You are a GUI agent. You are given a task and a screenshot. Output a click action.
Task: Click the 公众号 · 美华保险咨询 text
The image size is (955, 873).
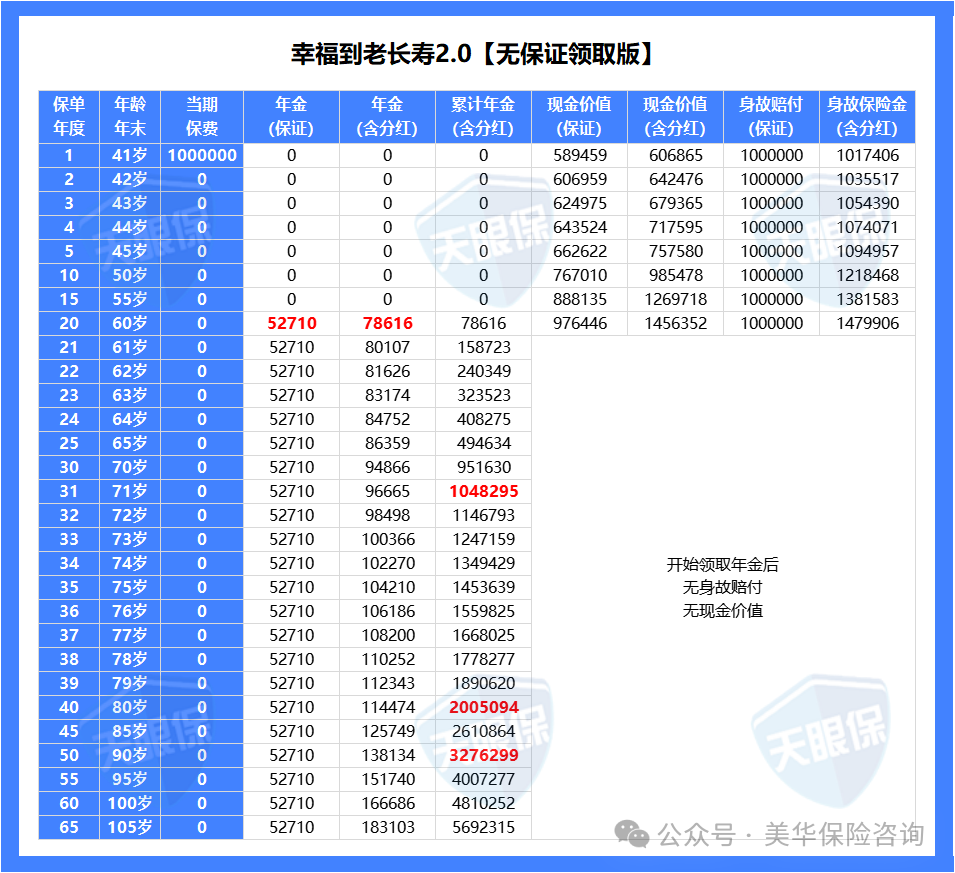tap(790, 834)
